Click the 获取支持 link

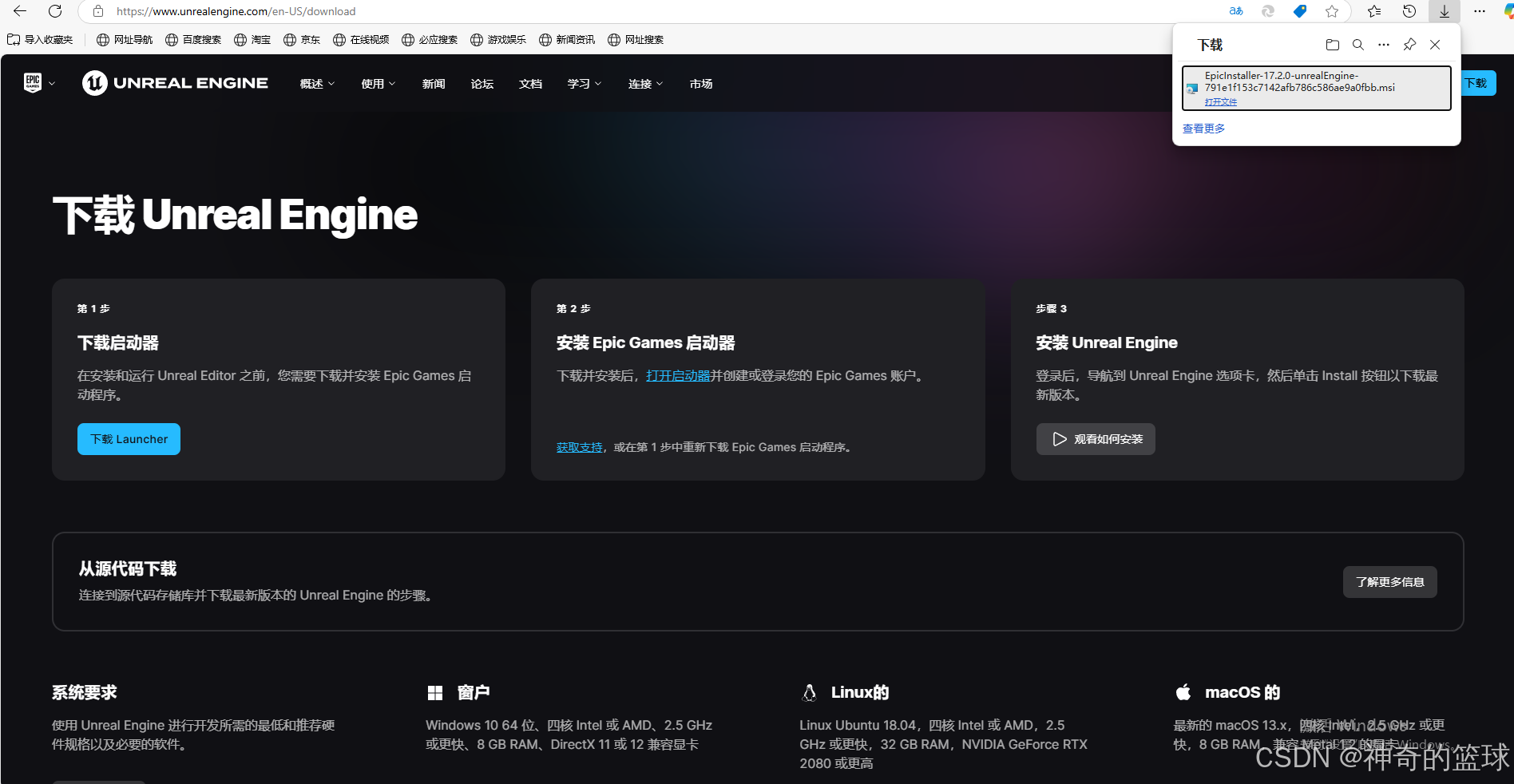click(580, 448)
